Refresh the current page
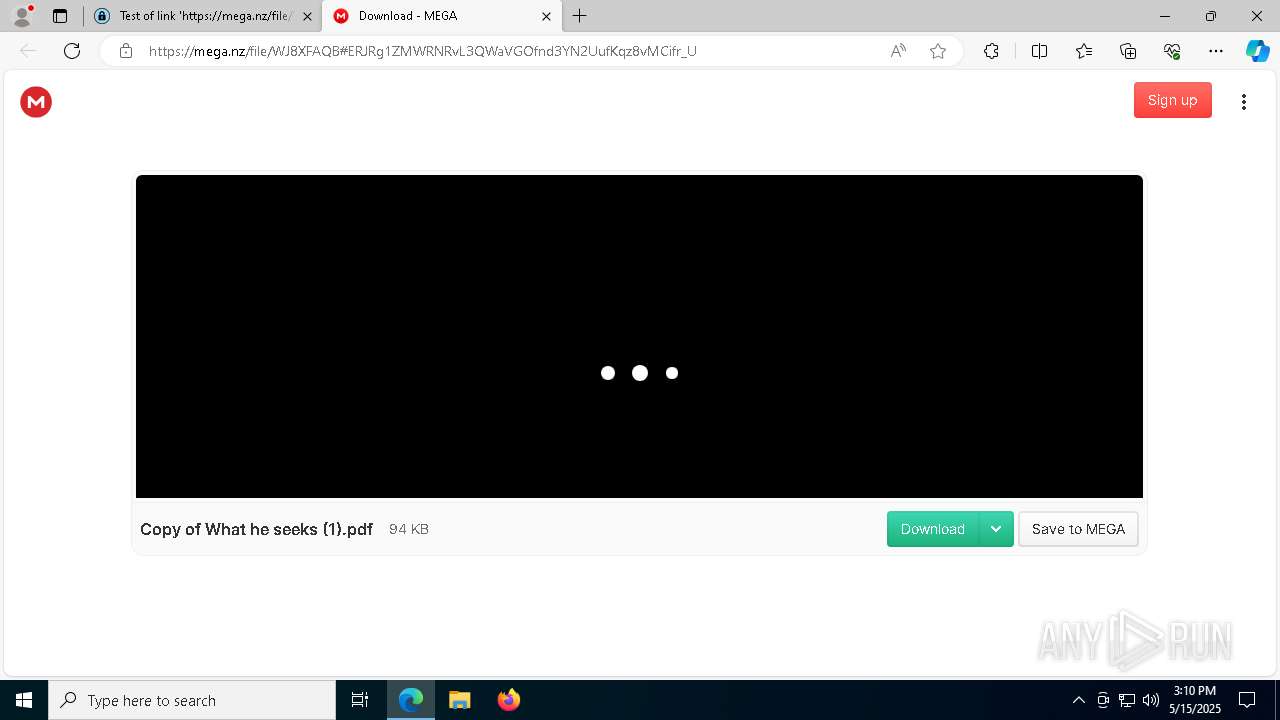Viewport: 1280px width, 720px height. pos(72,51)
